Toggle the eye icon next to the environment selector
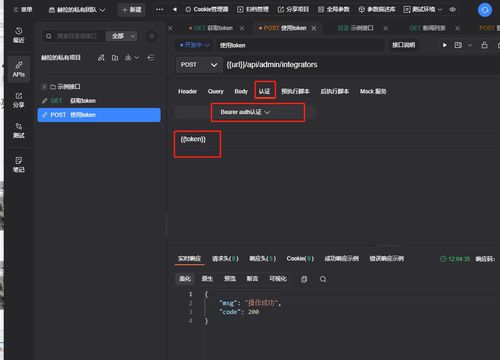This screenshot has height=360, width=500. click(x=453, y=9)
